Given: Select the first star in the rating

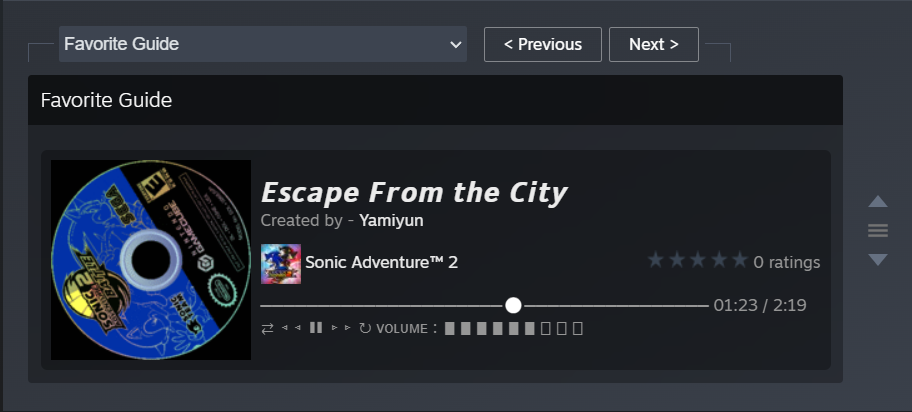Looking at the screenshot, I should point(656,260).
